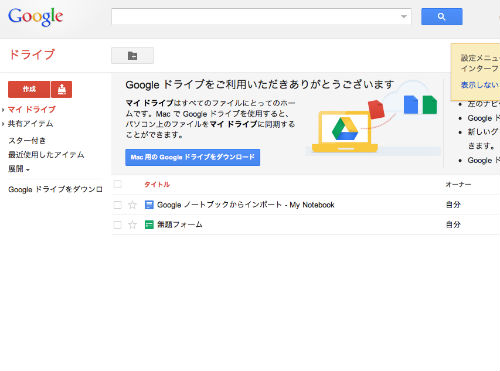Image resolution: width=500 pixels, height=371 pixels.
Task: Click the Drive logo laptop illustration
Action: point(345,132)
